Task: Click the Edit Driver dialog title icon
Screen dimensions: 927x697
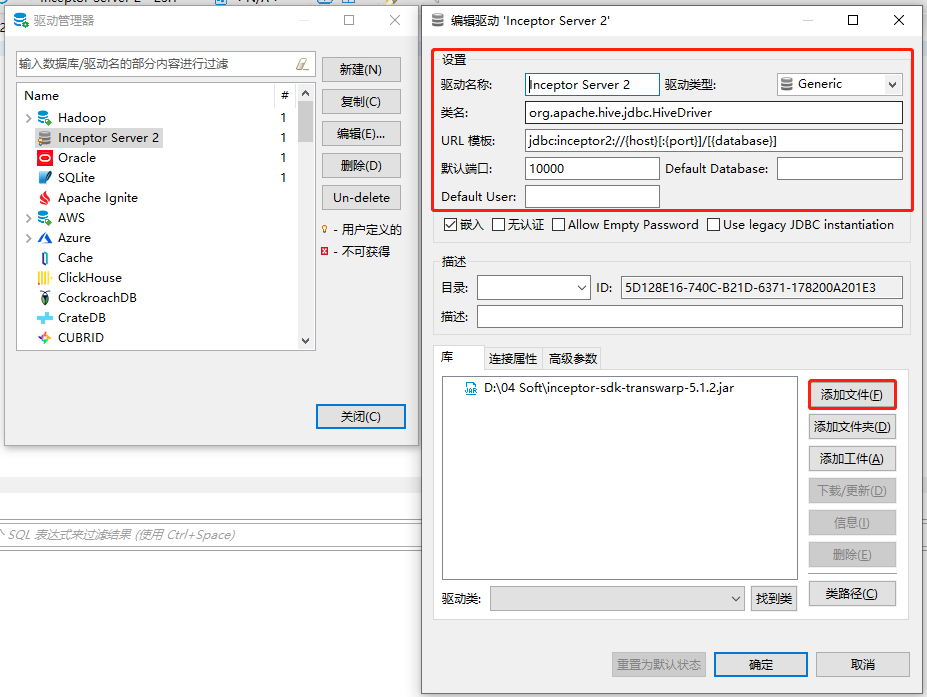Action: (437, 21)
